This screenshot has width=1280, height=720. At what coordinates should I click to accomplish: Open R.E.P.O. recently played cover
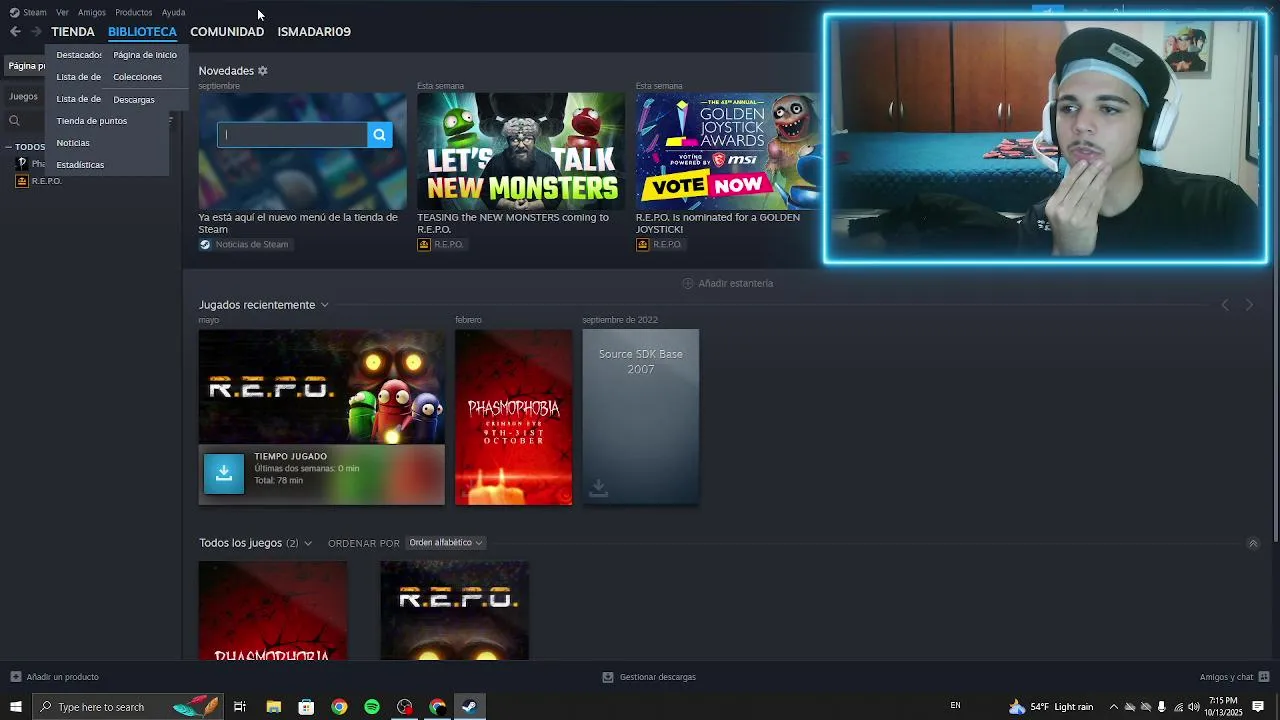(321, 387)
